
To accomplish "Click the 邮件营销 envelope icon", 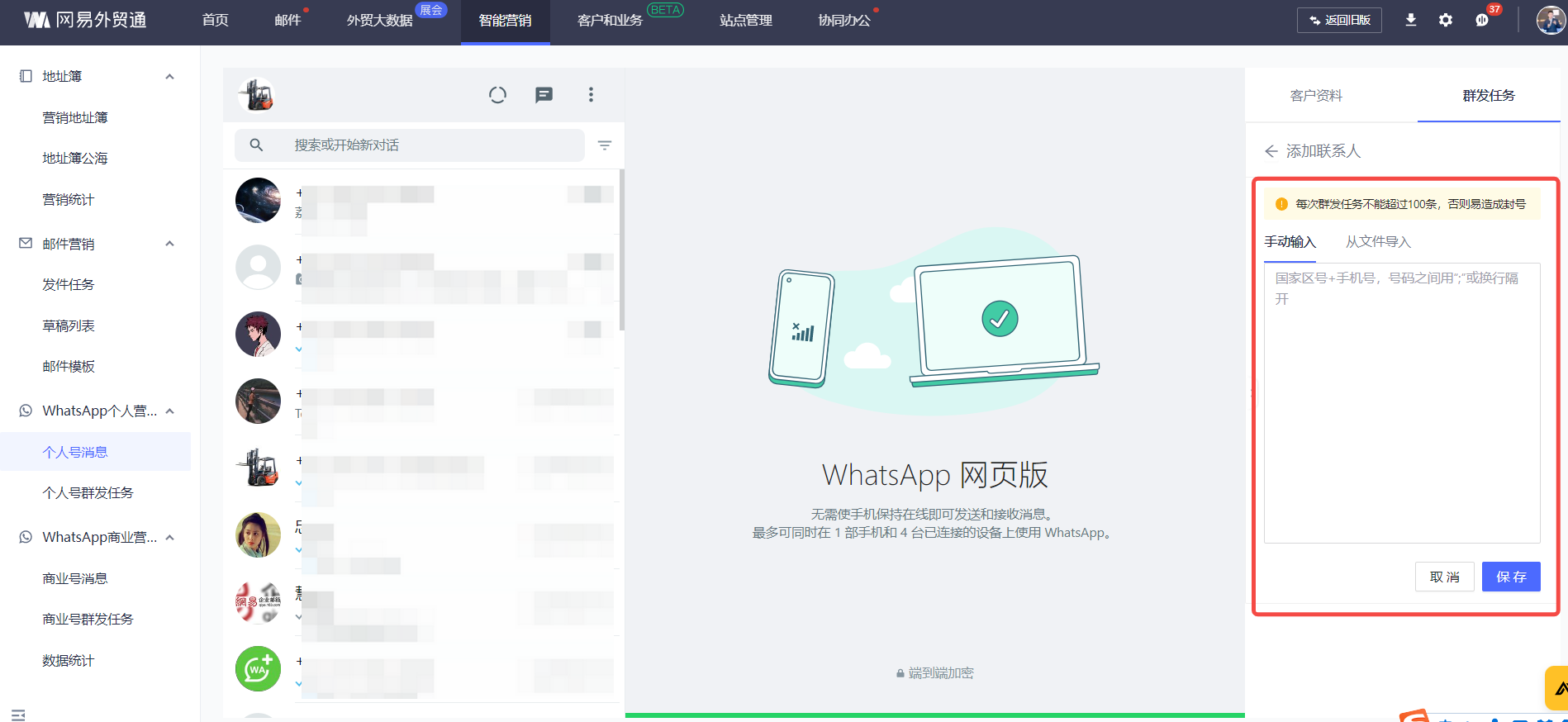I will click(x=26, y=244).
